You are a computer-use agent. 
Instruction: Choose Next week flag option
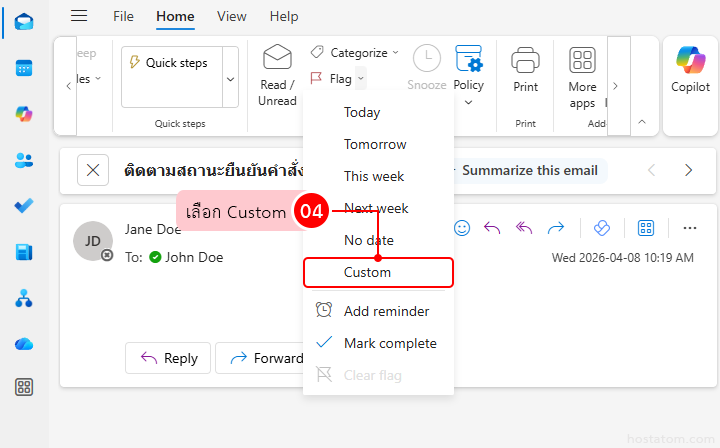coord(378,208)
